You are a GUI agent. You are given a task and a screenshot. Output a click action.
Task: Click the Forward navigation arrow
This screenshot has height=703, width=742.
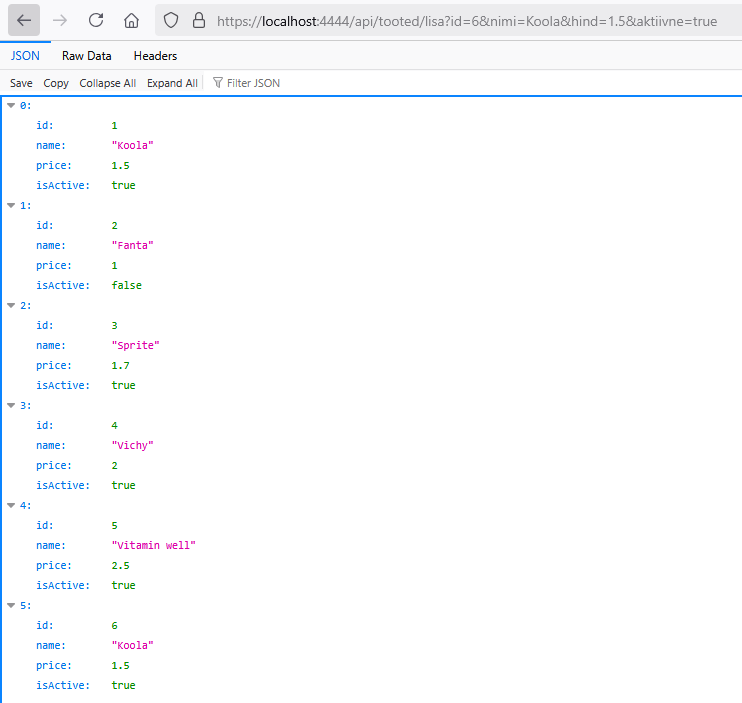(60, 20)
